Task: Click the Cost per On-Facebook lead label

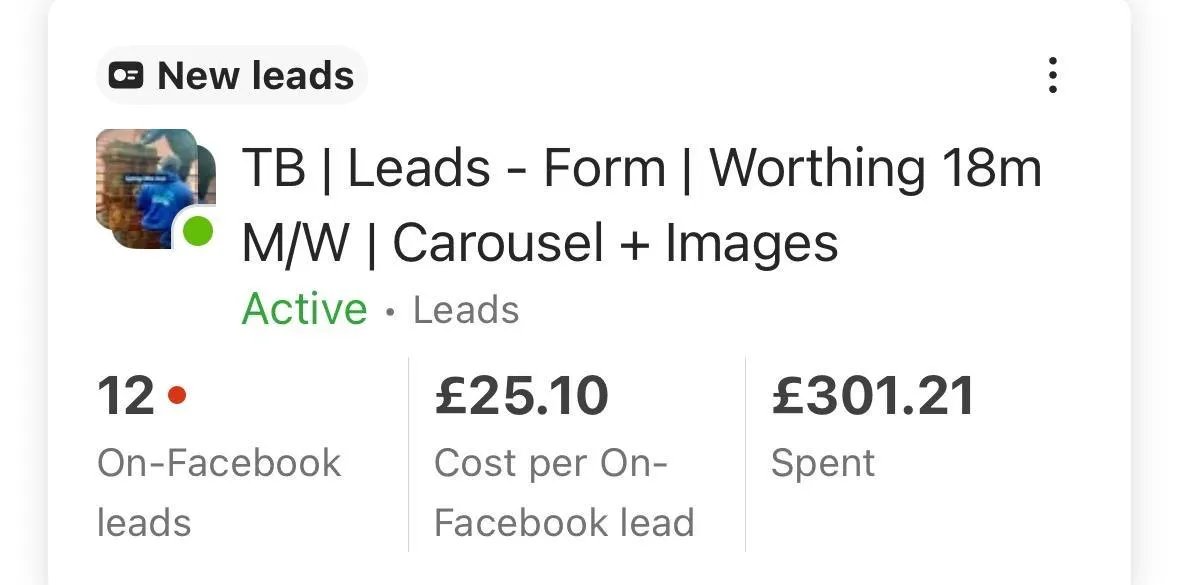Action: (x=564, y=493)
